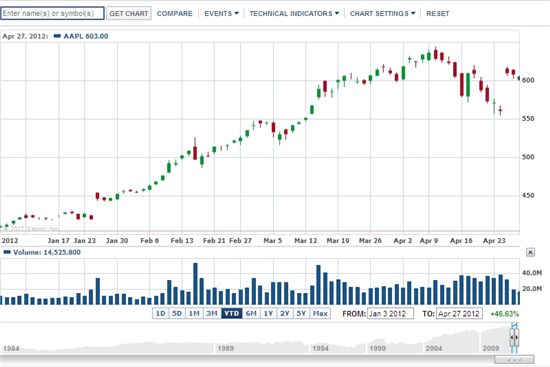This screenshot has height=367, width=550.
Task: Click the GET CHART button
Action: point(129,13)
